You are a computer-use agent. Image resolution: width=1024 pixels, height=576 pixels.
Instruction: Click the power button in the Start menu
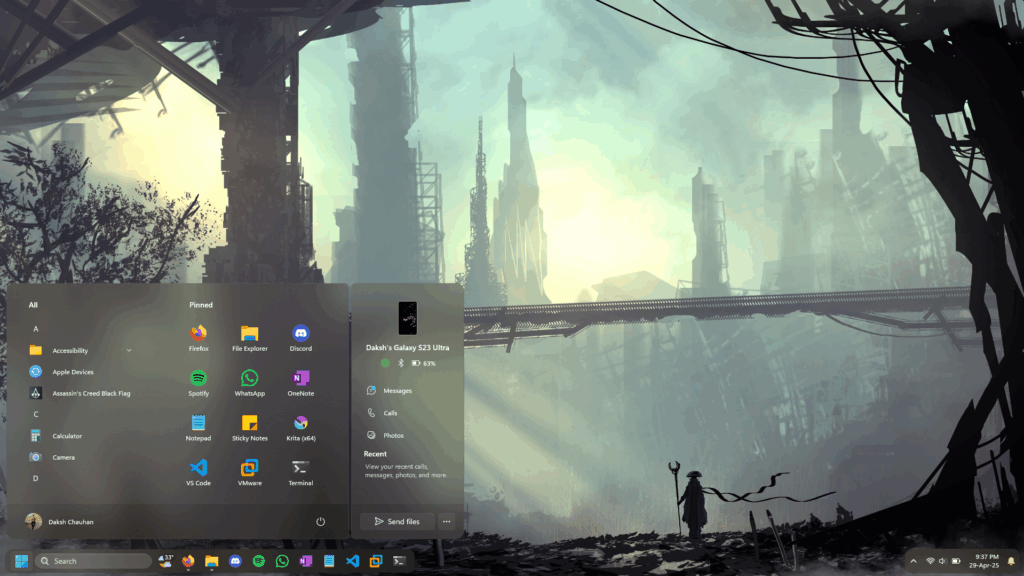pos(320,522)
